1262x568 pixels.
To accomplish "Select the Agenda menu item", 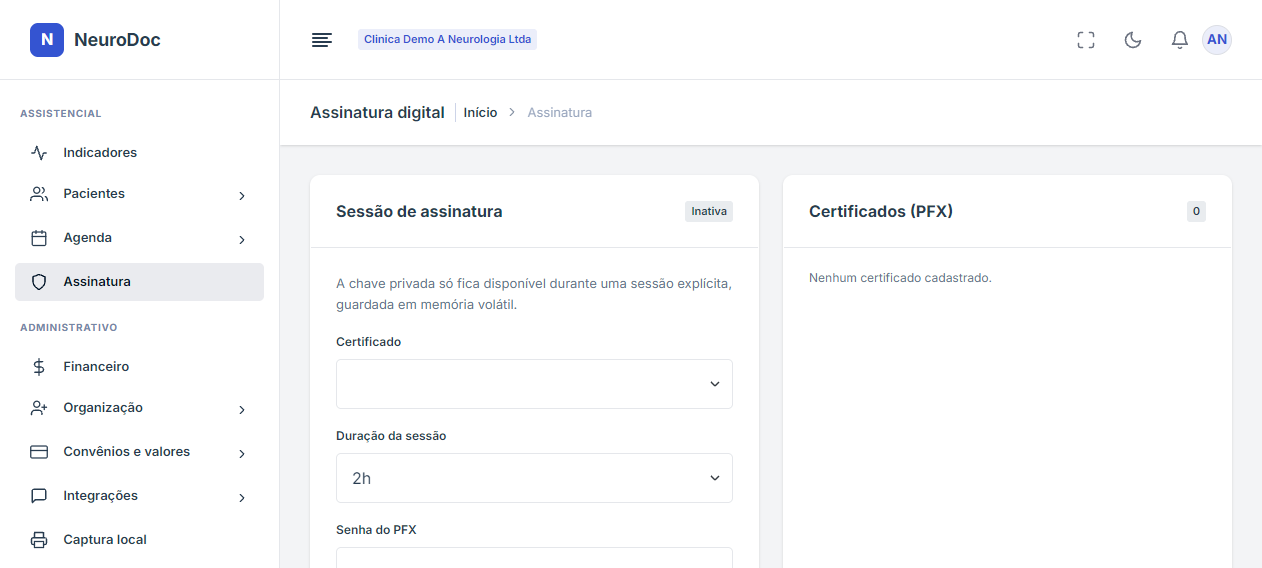I will [139, 238].
